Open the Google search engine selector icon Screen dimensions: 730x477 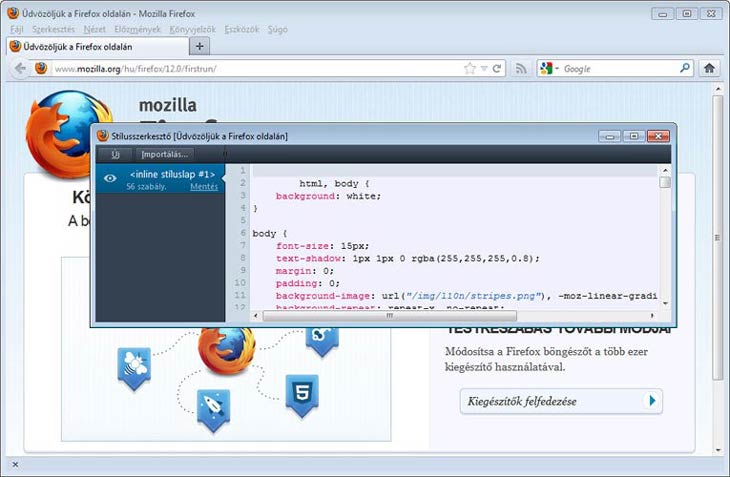(546, 68)
